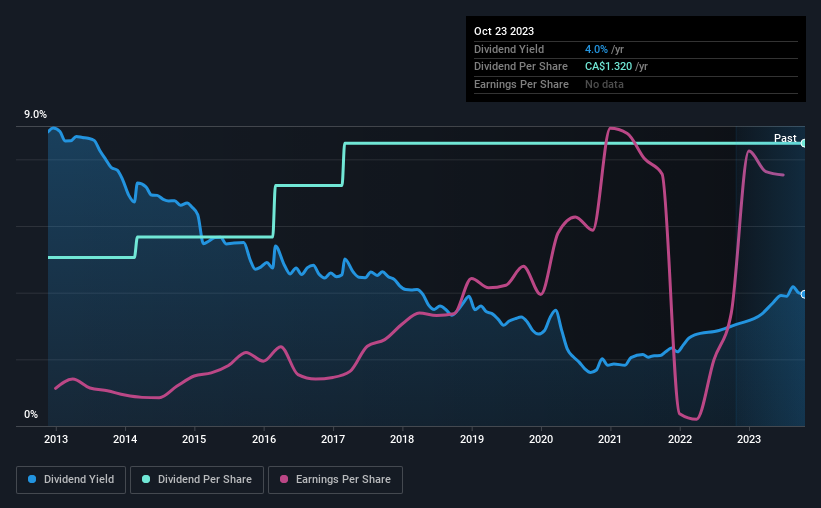Click the Past label on chart

(785, 138)
